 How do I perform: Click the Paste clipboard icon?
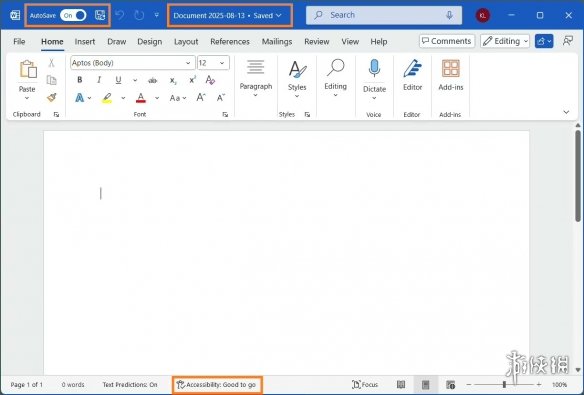coord(28,69)
